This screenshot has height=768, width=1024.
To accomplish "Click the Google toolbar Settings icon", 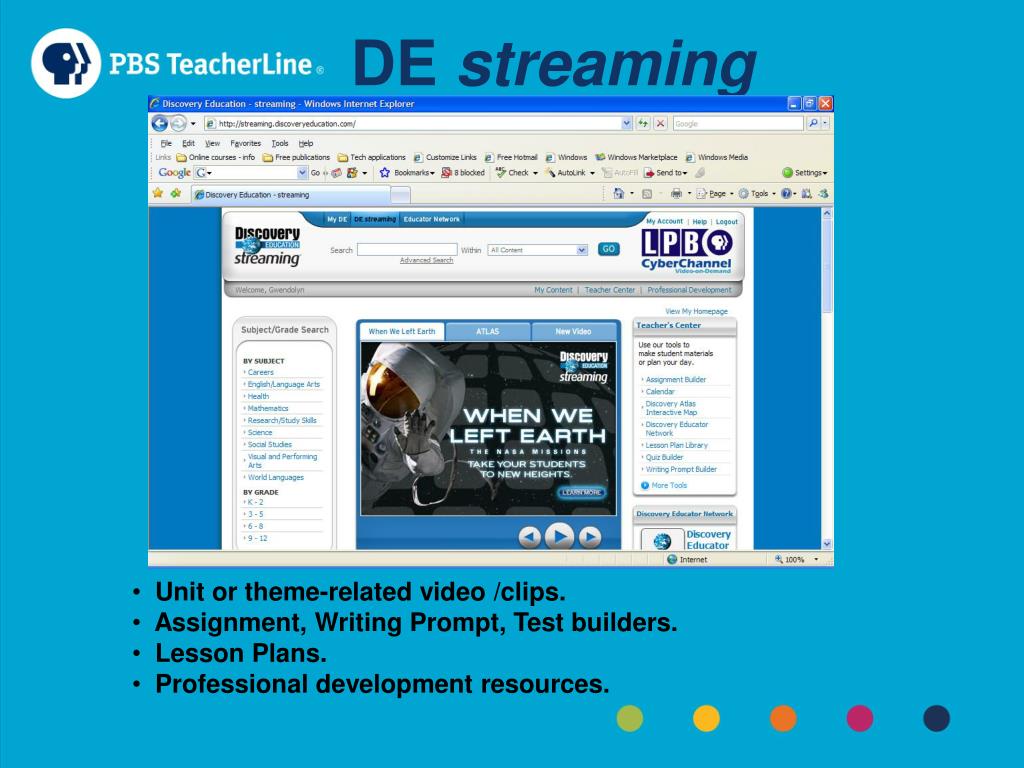I will (x=788, y=172).
